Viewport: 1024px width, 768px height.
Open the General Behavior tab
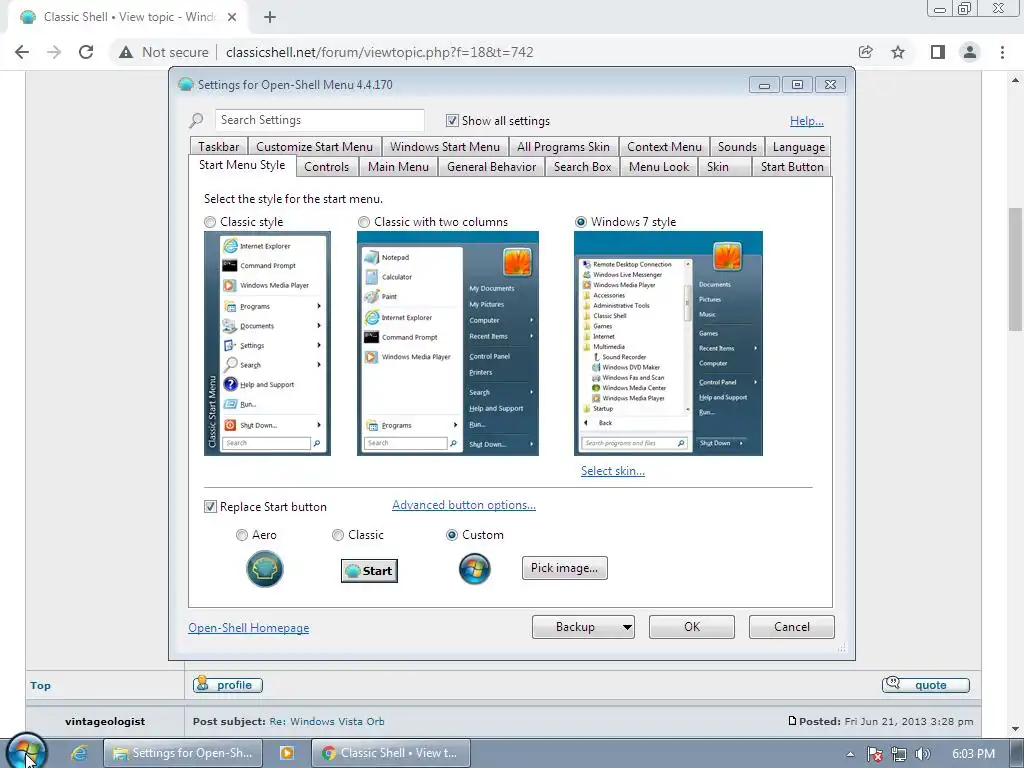point(492,167)
